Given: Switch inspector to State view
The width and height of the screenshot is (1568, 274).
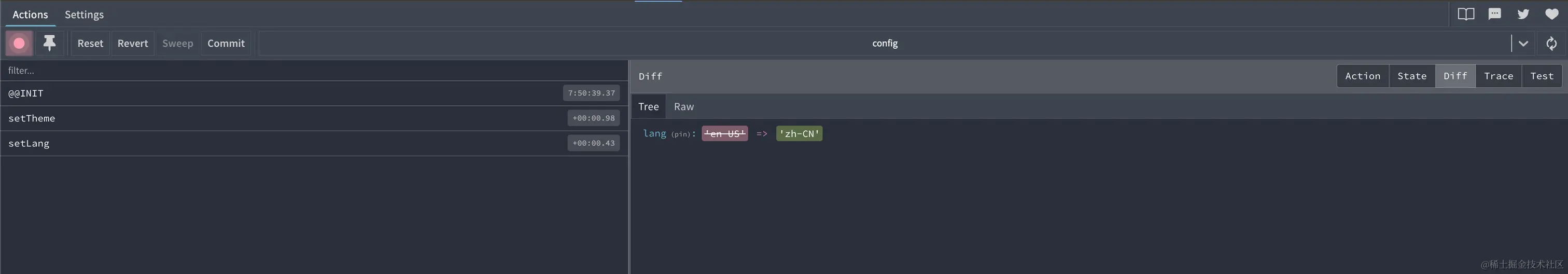Looking at the screenshot, I should (x=1411, y=76).
